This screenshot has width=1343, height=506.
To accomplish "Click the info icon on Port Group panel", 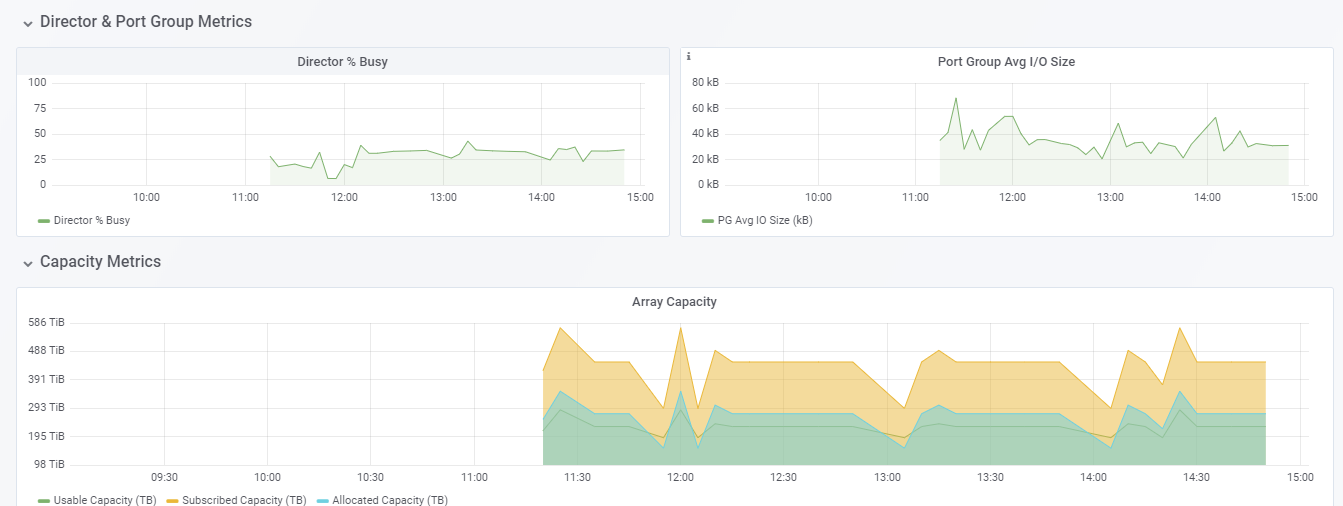I will [688, 57].
